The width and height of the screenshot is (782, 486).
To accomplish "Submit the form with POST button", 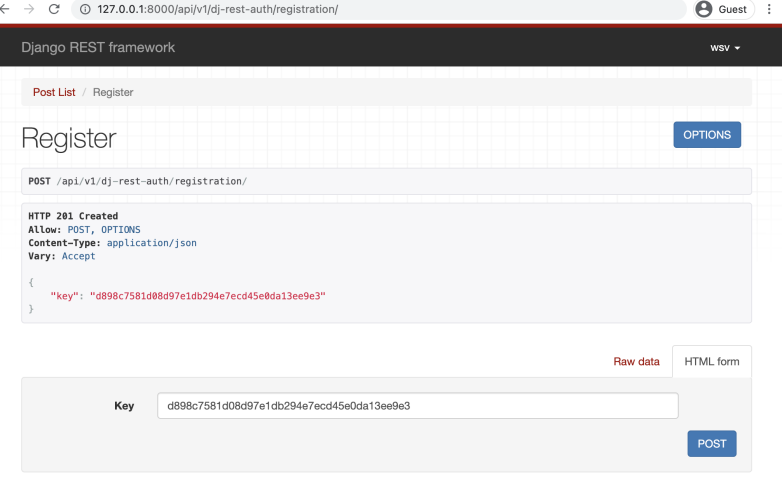I will tap(712, 444).
